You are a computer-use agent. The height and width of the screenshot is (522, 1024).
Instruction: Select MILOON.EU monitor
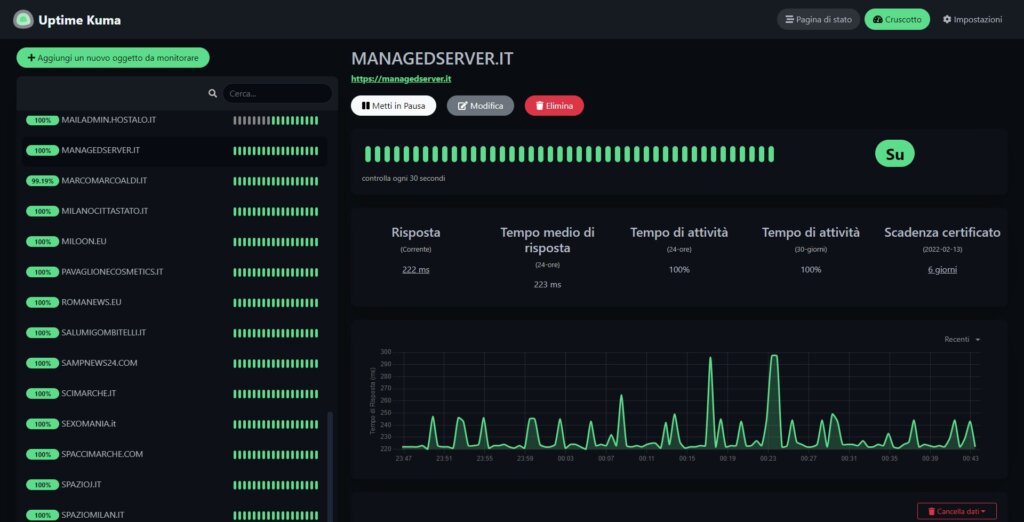[174, 242]
